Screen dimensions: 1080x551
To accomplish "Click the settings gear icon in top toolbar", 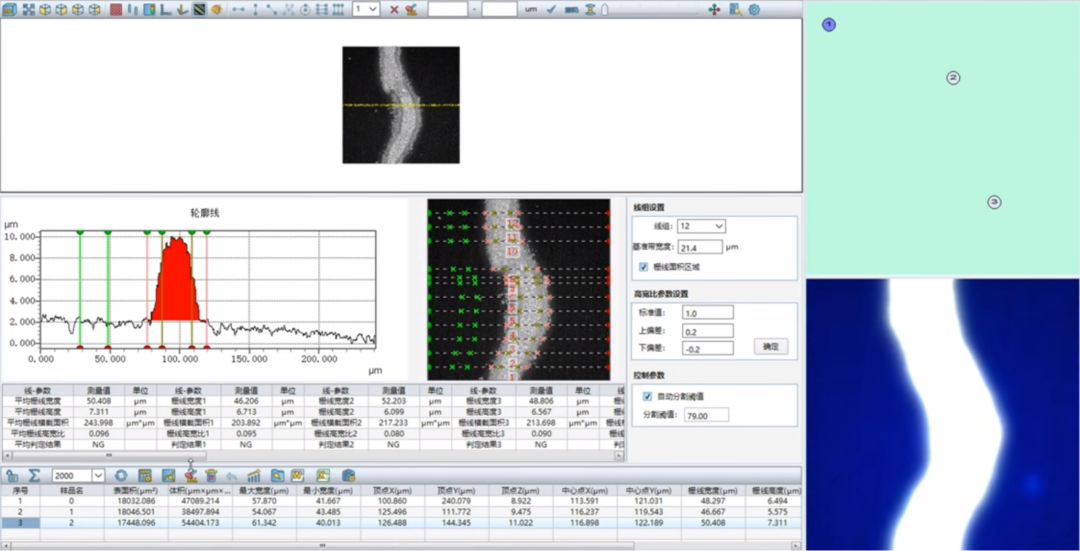I will pyautogui.click(x=755, y=9).
